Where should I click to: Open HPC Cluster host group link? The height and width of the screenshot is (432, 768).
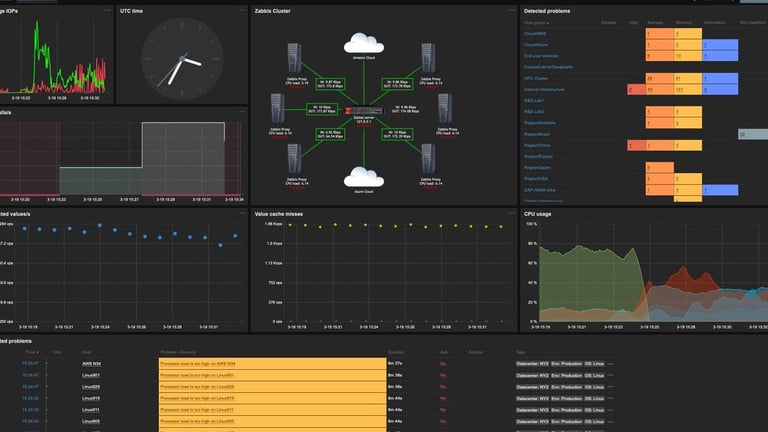(x=536, y=78)
